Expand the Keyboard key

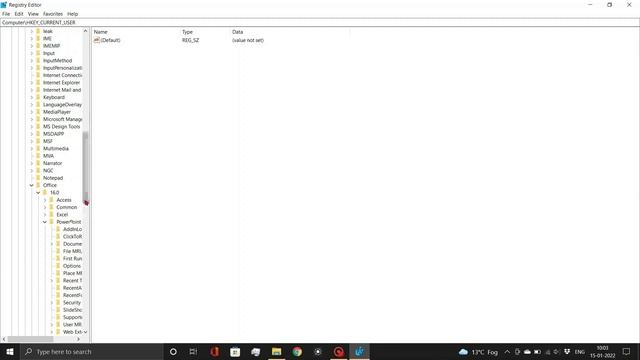[32, 98]
